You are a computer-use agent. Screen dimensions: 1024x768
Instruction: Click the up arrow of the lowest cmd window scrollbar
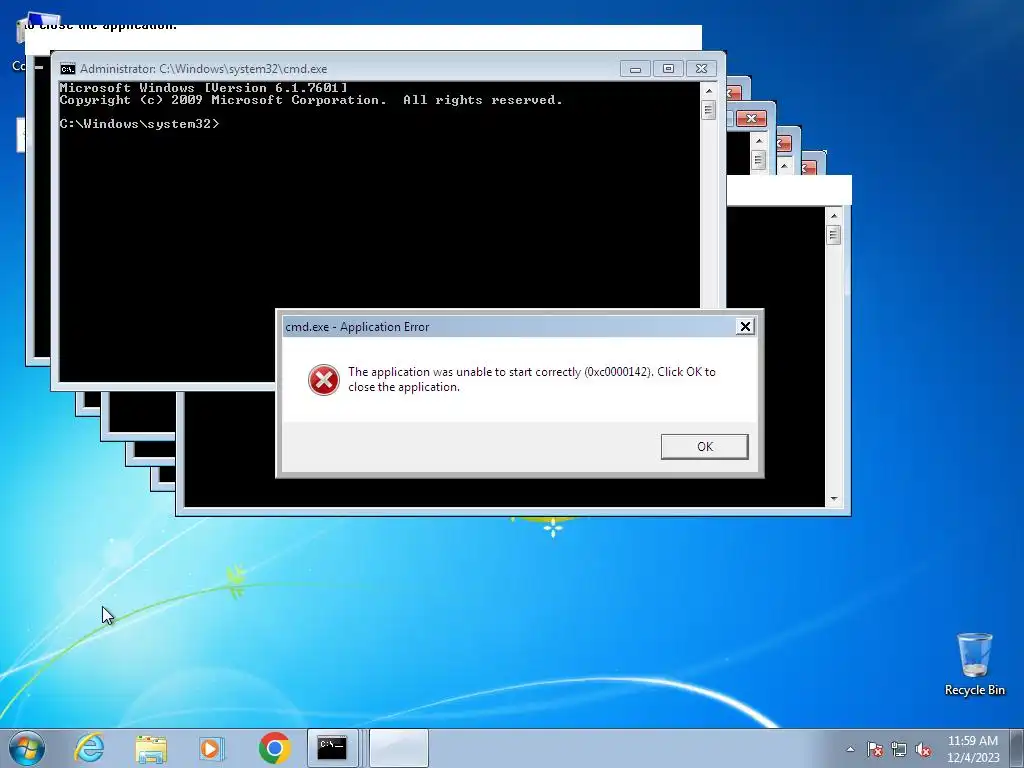point(833,216)
